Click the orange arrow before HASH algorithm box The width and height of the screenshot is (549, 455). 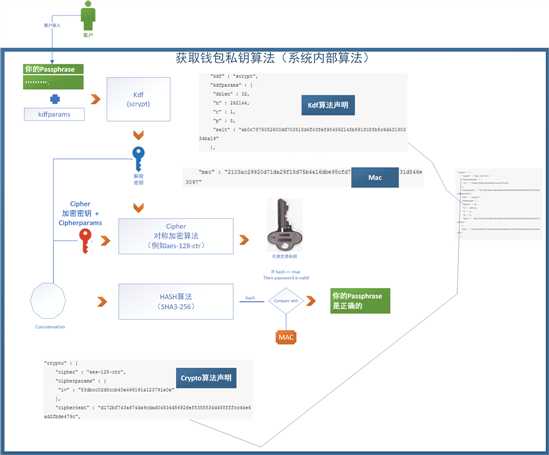102,301
